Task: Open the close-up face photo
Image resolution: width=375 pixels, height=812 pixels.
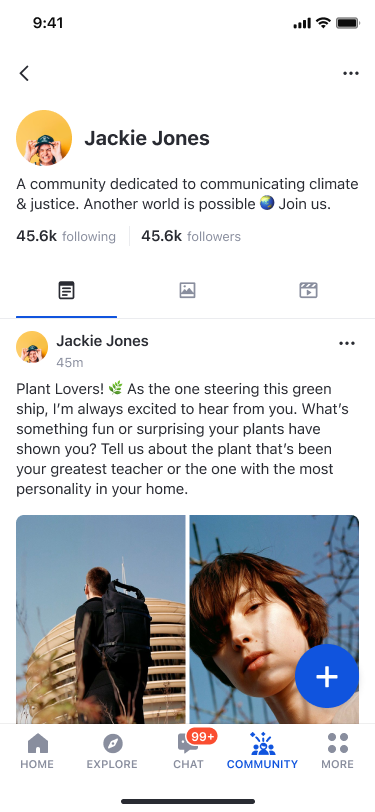Action: pos(275,619)
